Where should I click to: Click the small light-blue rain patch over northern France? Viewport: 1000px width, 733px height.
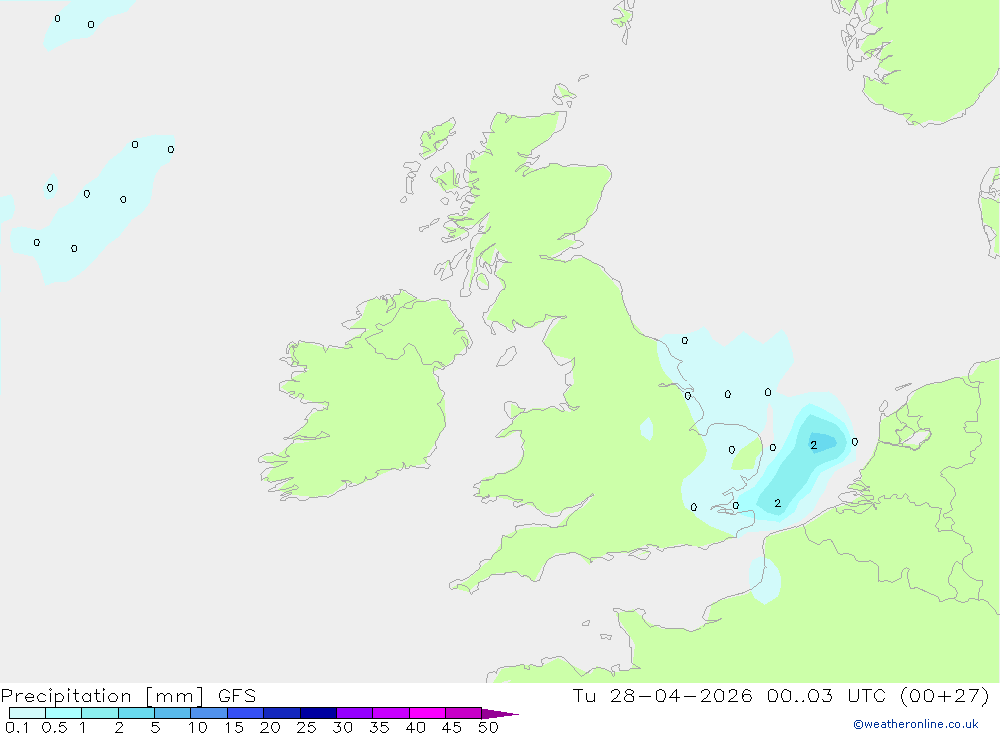point(765,580)
